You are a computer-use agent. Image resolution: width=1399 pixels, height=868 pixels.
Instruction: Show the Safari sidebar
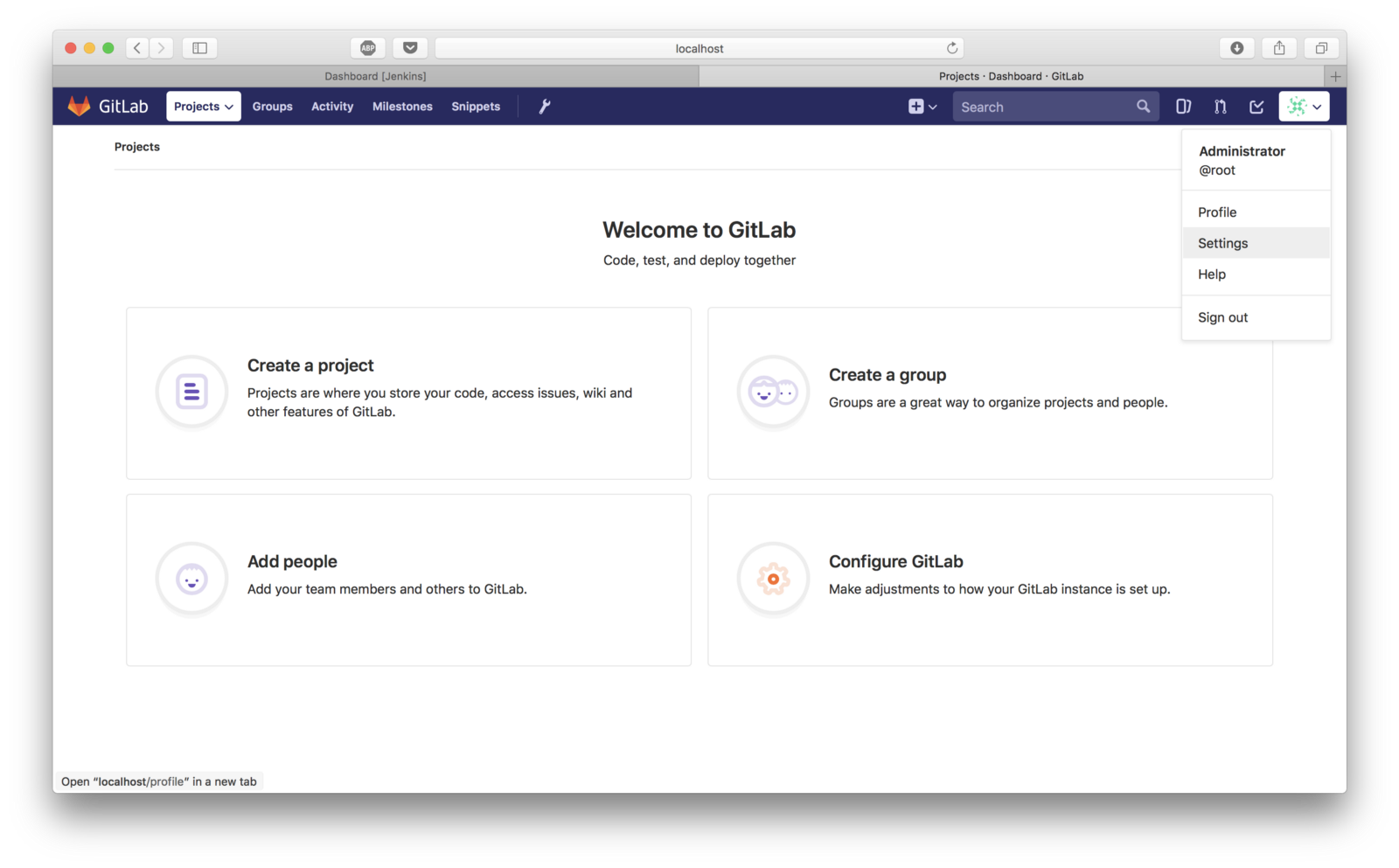(199, 48)
